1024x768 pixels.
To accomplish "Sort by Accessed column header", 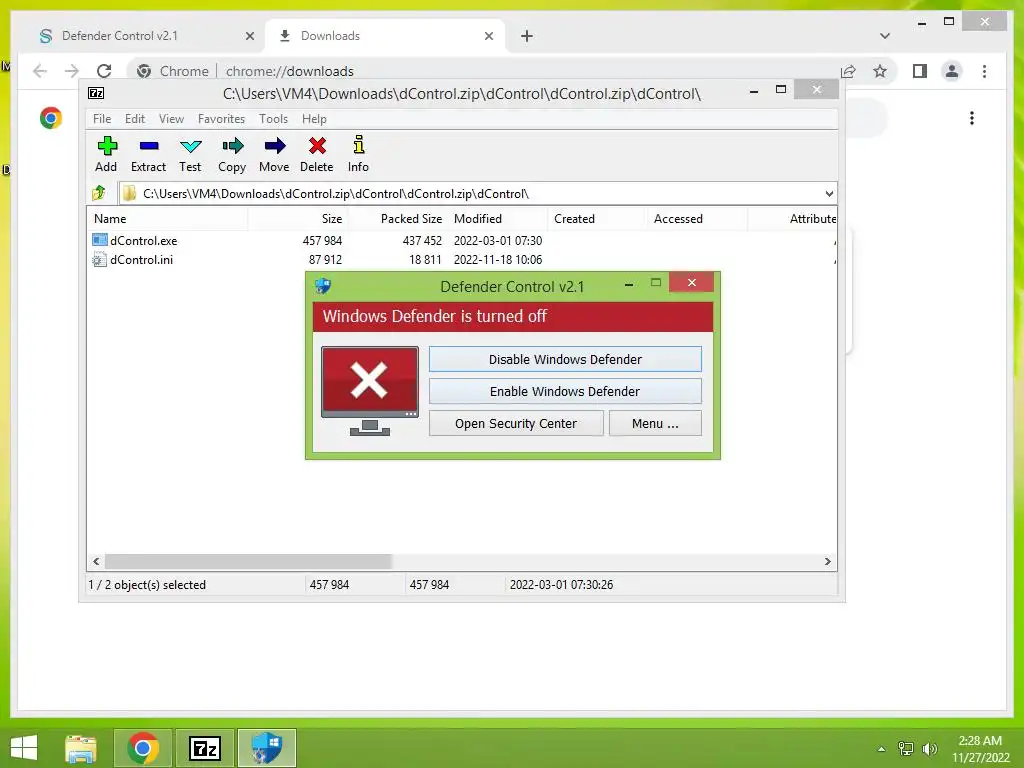I will click(x=697, y=219).
